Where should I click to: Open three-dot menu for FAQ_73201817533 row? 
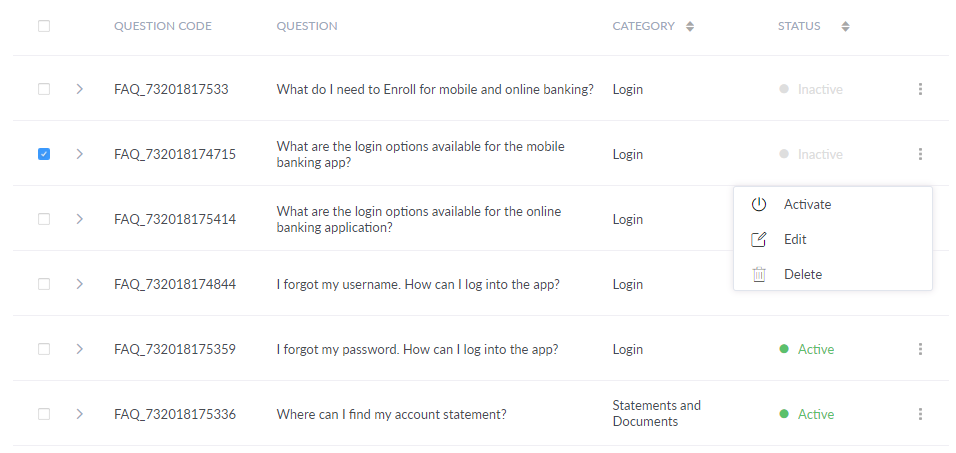pos(920,89)
